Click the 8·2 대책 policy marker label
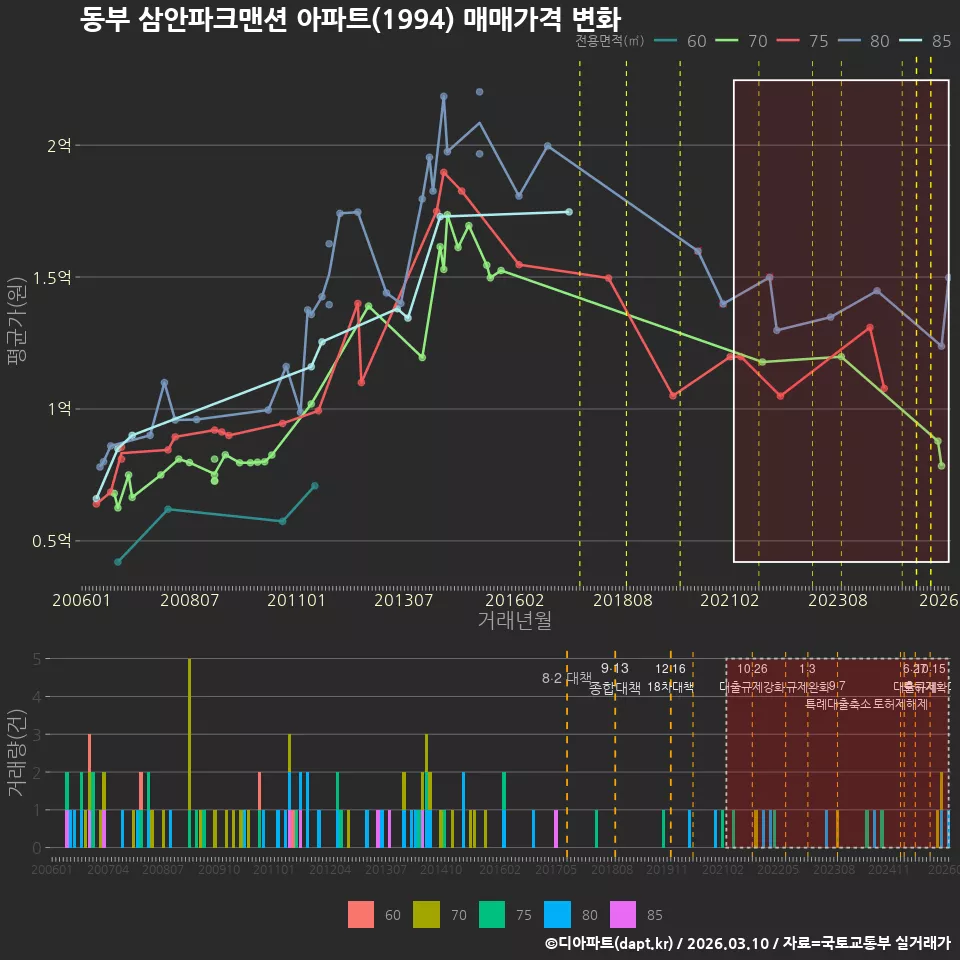Viewport: 960px width, 960px height. click(567, 678)
